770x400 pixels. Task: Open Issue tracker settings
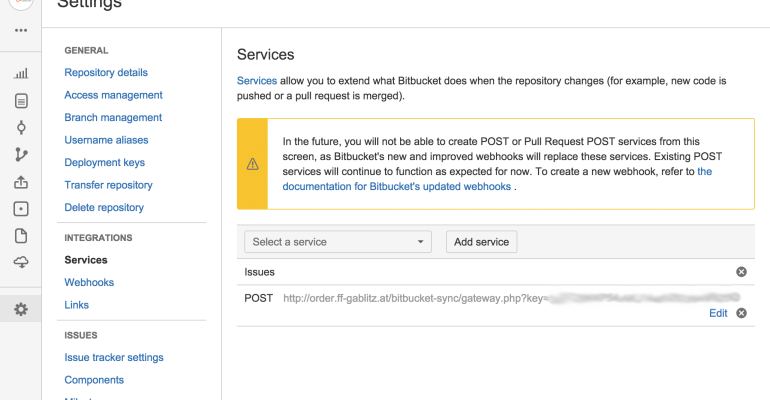[x=114, y=358]
